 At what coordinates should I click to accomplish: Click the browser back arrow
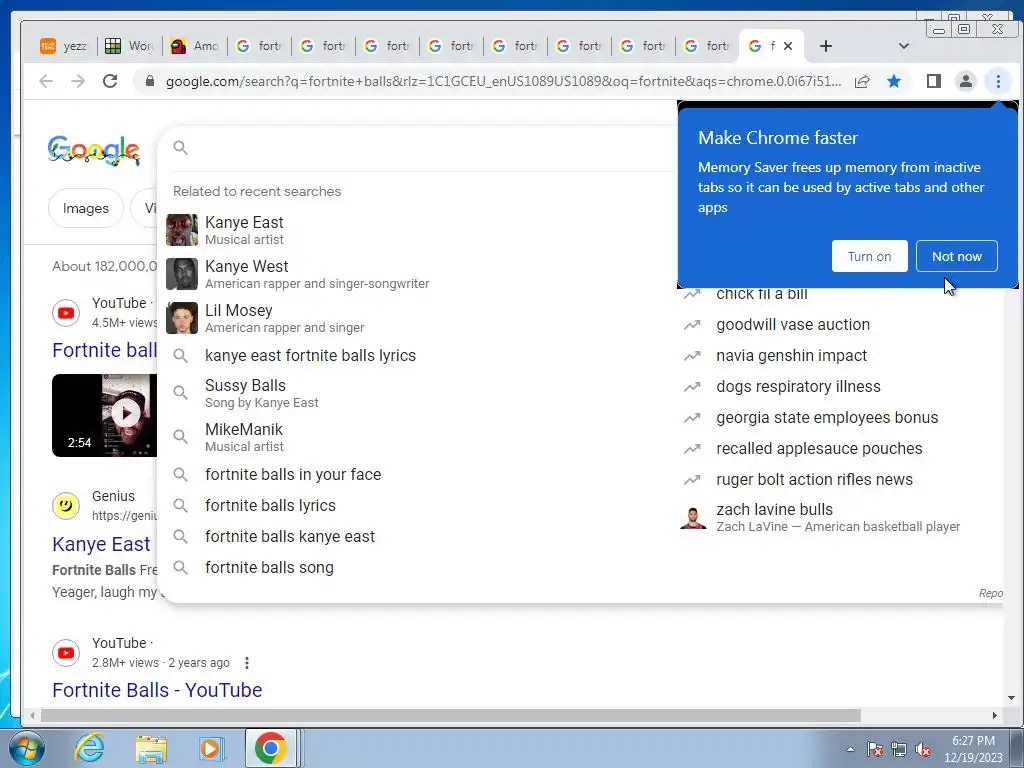point(46,81)
